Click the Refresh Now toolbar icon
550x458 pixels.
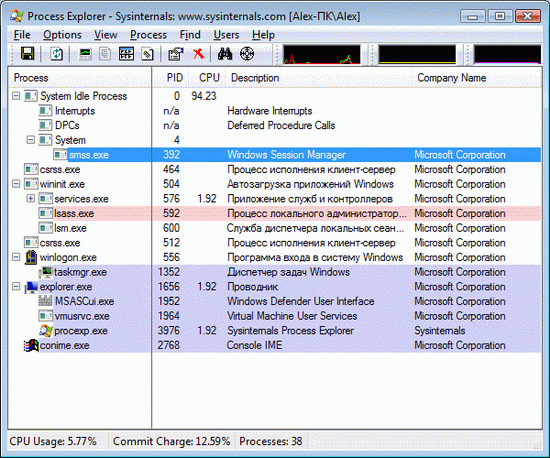pos(56,54)
